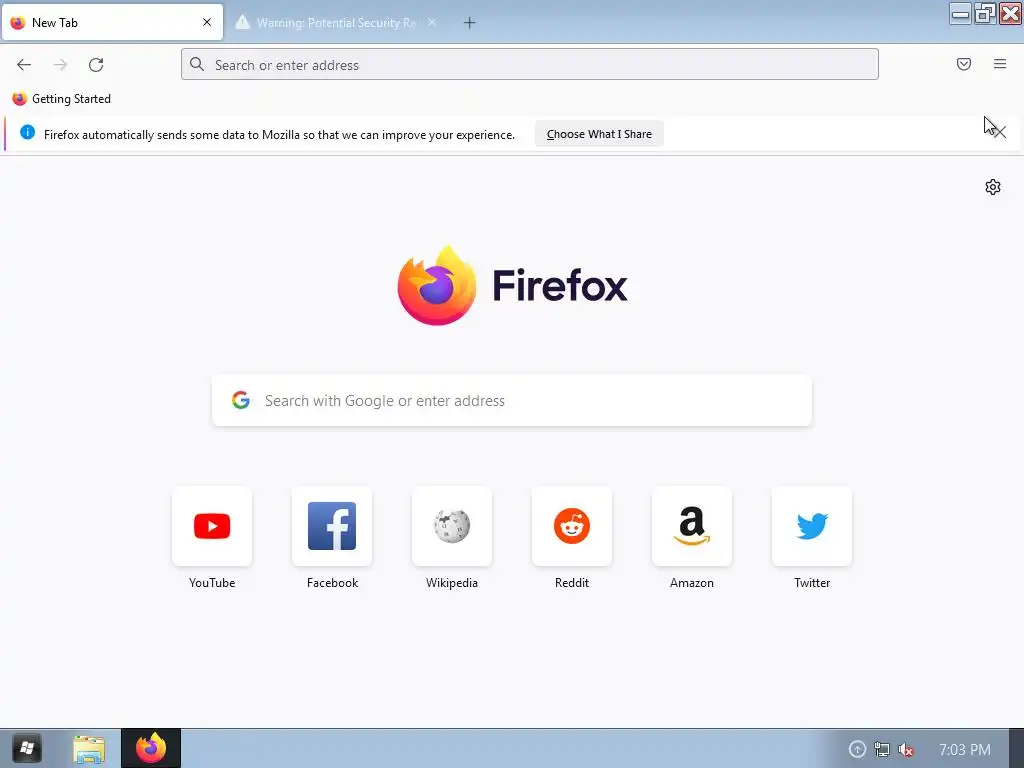Open the Amazon shortcut tile
The image size is (1024, 768).
692,526
